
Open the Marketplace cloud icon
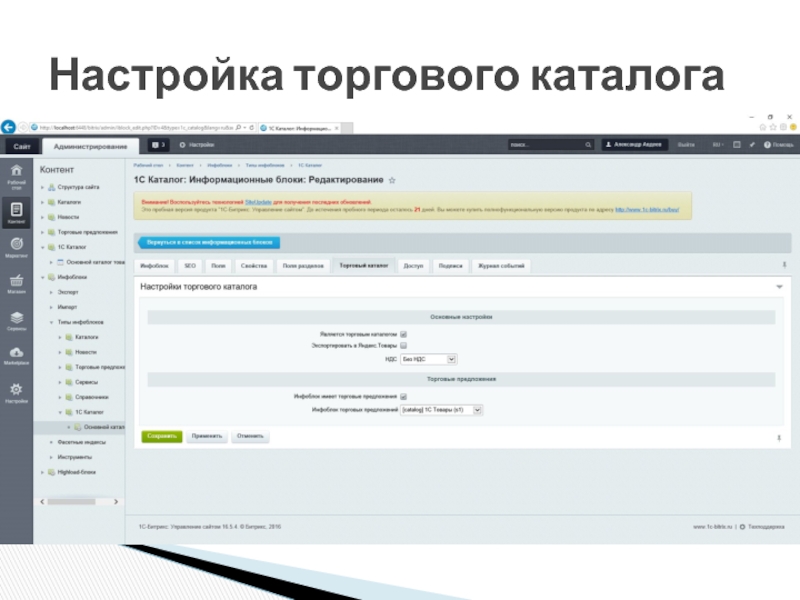[x=16, y=356]
